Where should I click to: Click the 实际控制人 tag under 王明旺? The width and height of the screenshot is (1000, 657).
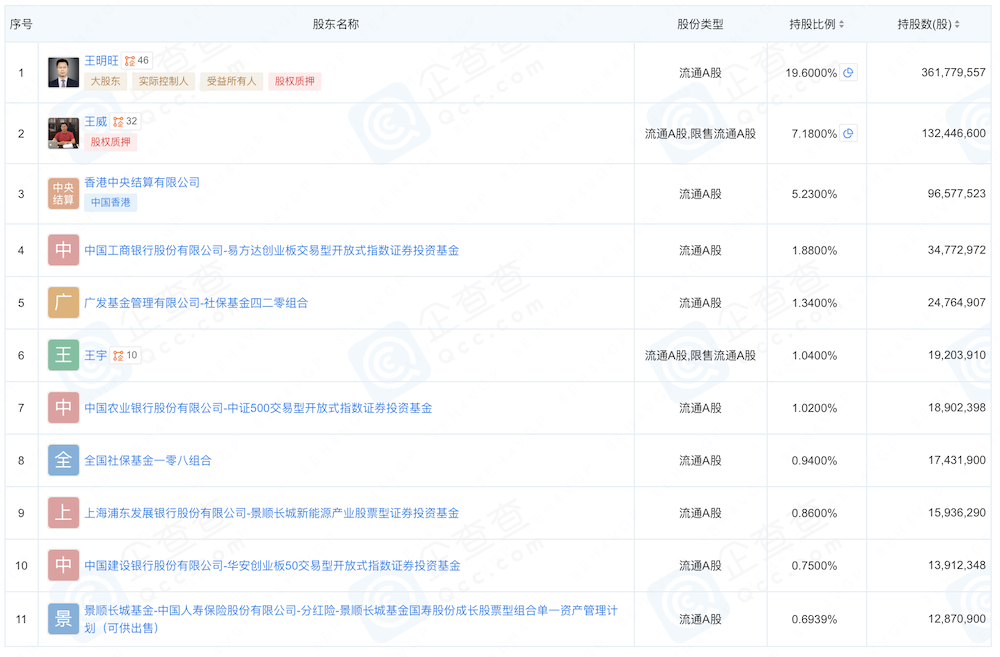[162, 81]
